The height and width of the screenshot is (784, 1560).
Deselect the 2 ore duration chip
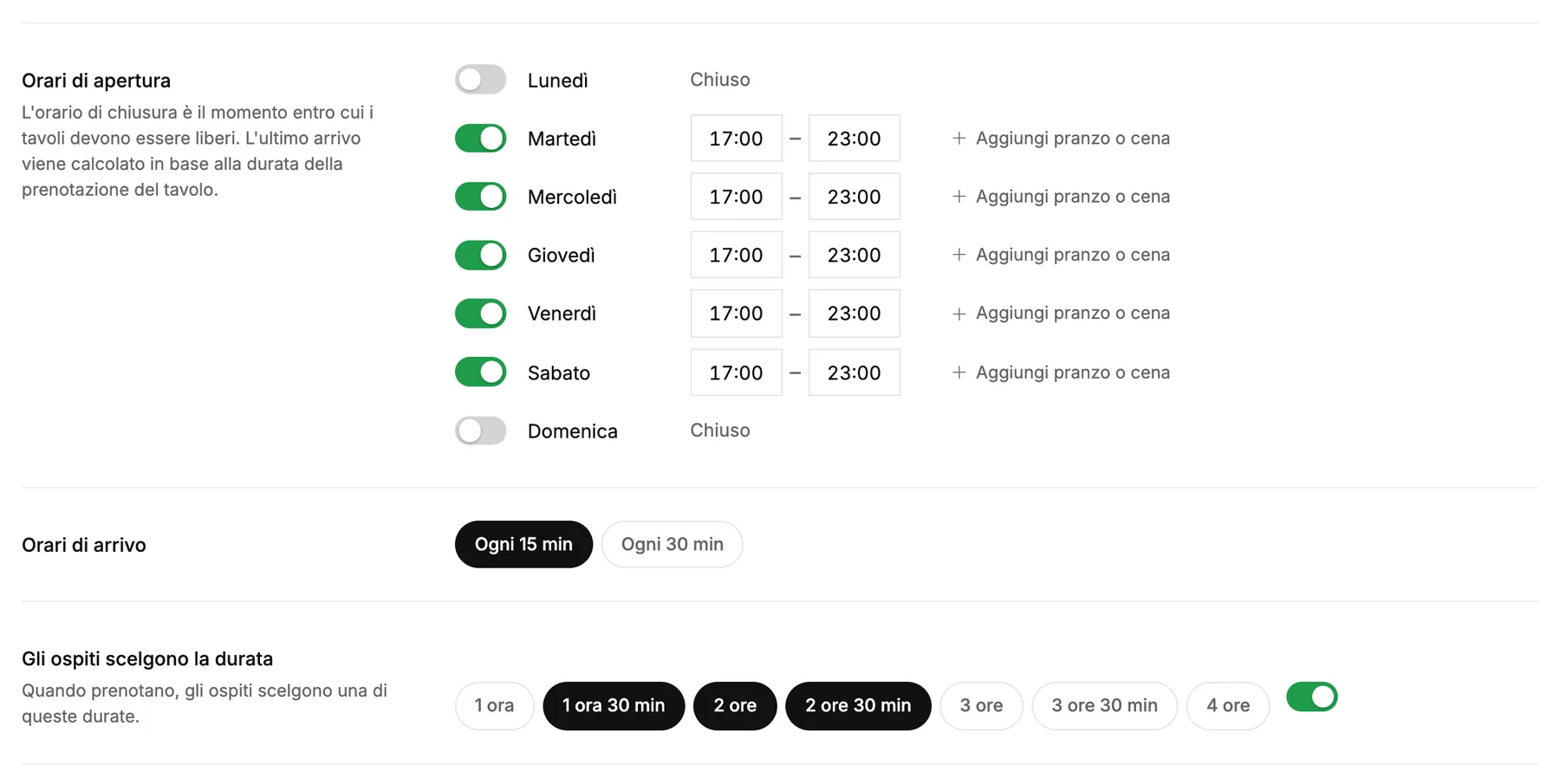[x=735, y=706]
